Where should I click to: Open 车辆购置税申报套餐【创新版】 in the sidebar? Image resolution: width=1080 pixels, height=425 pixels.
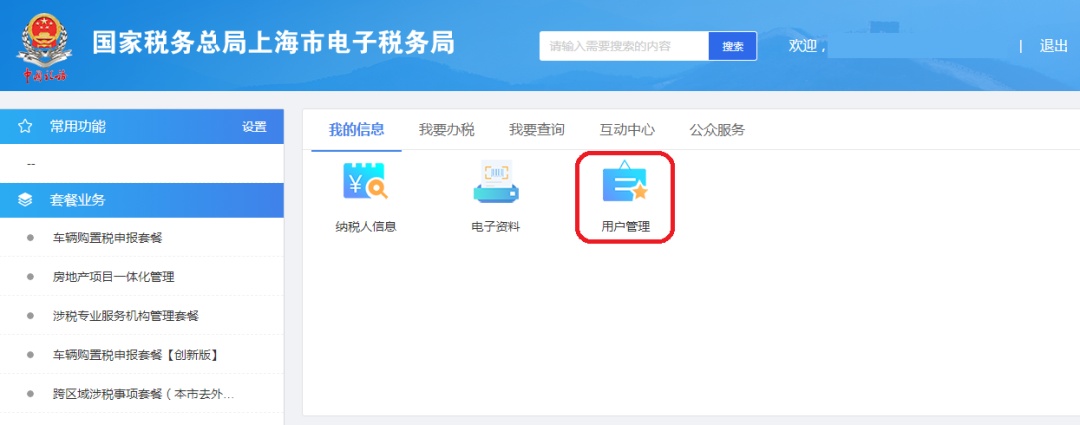pyautogui.click(x=136, y=355)
